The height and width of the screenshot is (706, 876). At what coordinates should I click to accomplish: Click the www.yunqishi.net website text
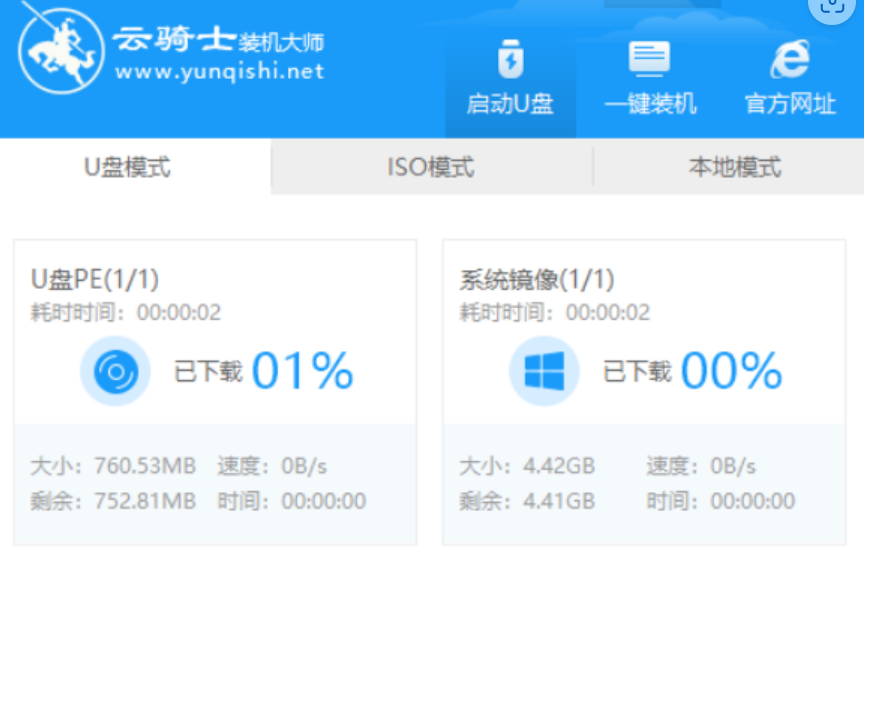220,72
